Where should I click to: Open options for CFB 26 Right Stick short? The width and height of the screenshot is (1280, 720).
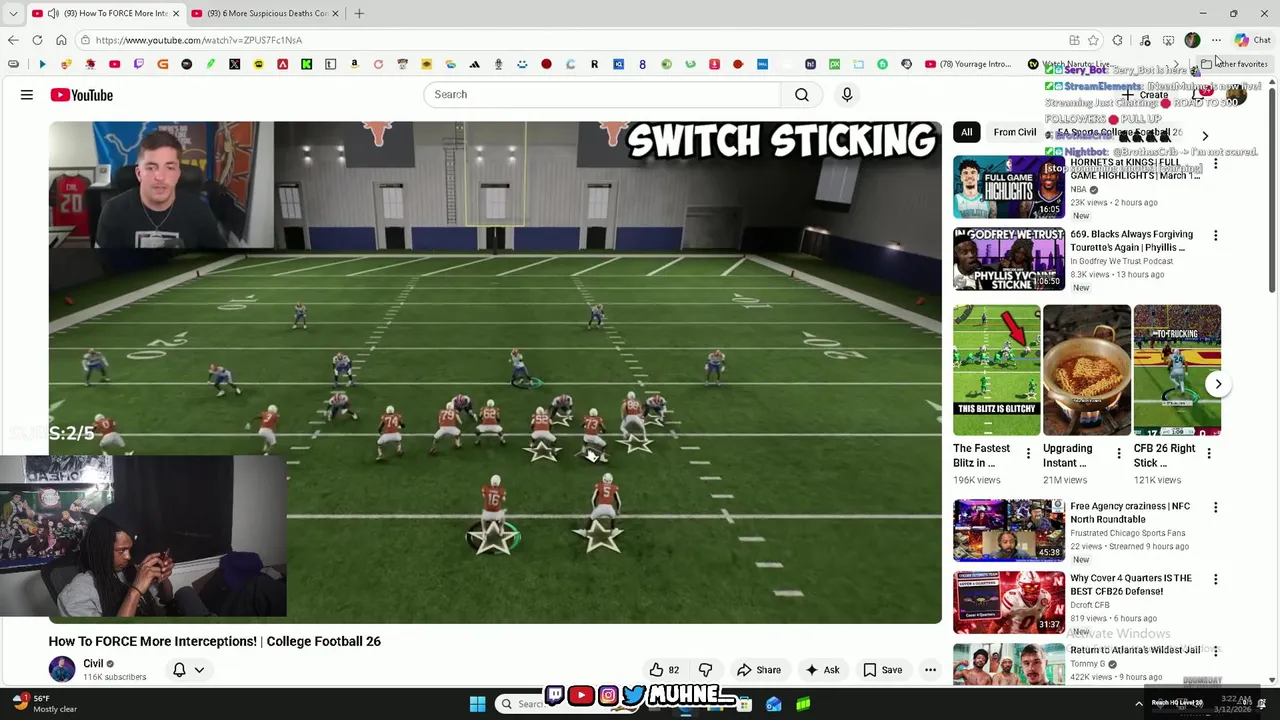click(1208, 454)
